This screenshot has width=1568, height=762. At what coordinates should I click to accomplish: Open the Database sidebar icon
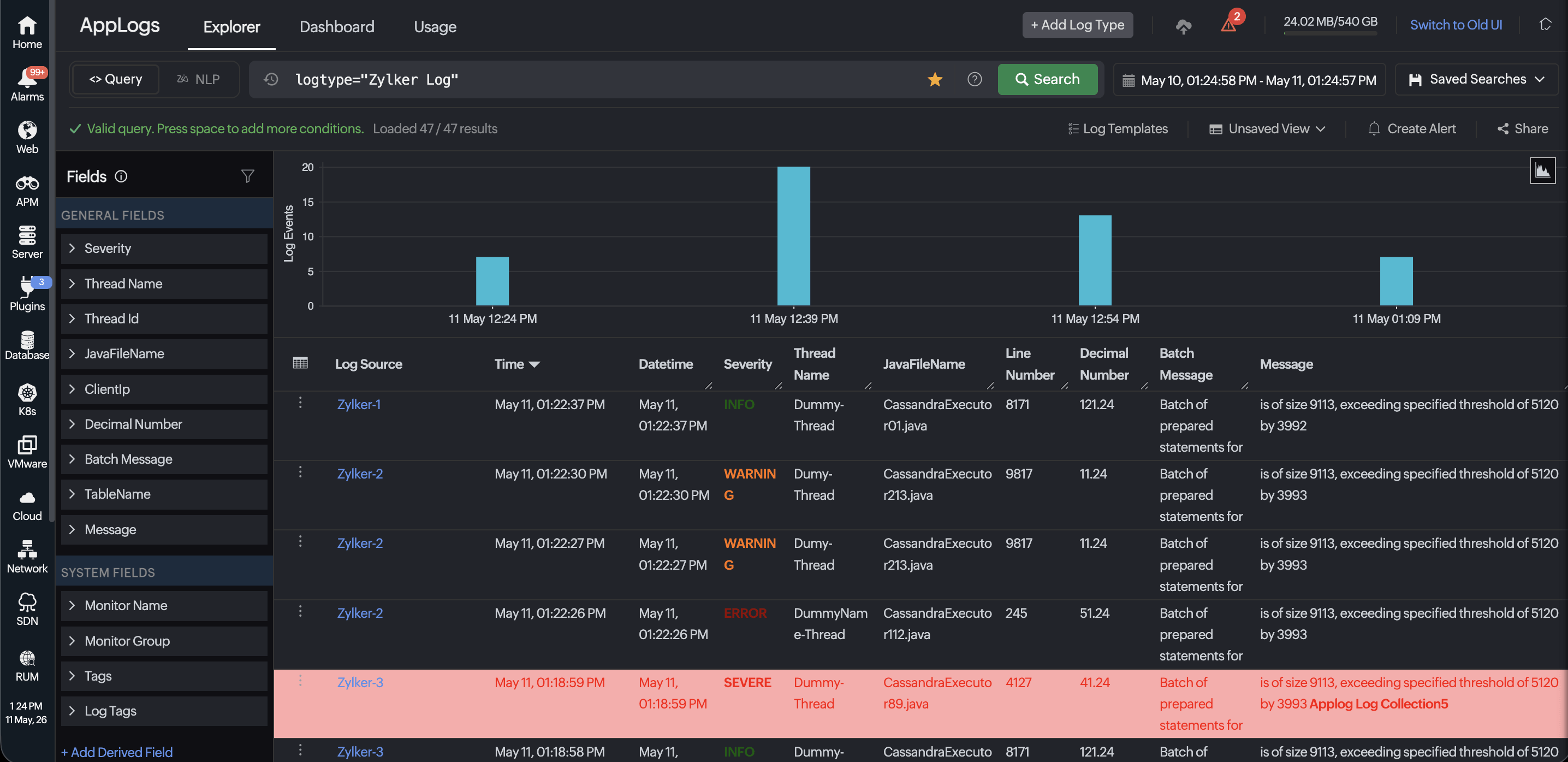click(27, 345)
